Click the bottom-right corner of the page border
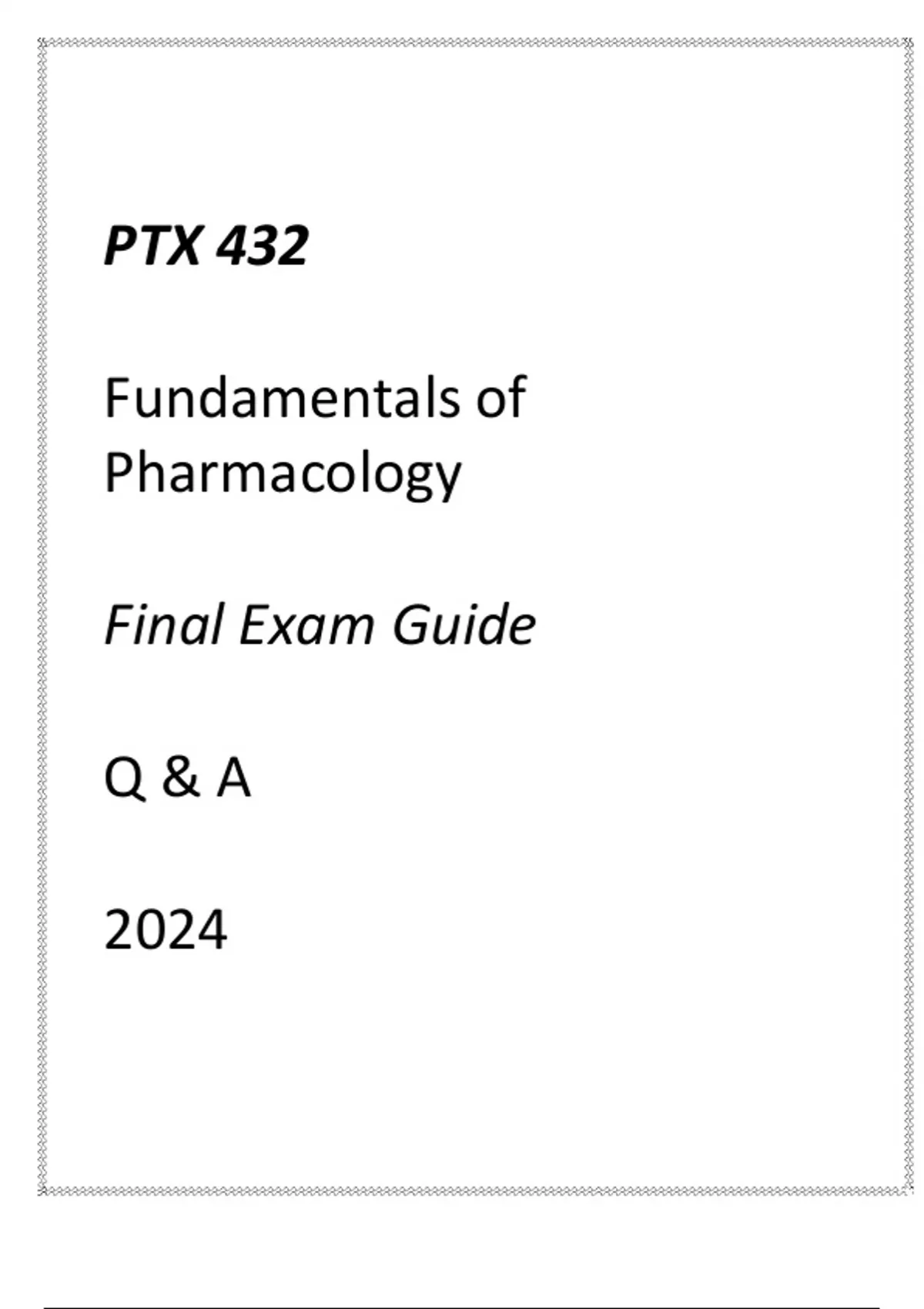The height and width of the screenshot is (1309, 924). pos(907,1190)
